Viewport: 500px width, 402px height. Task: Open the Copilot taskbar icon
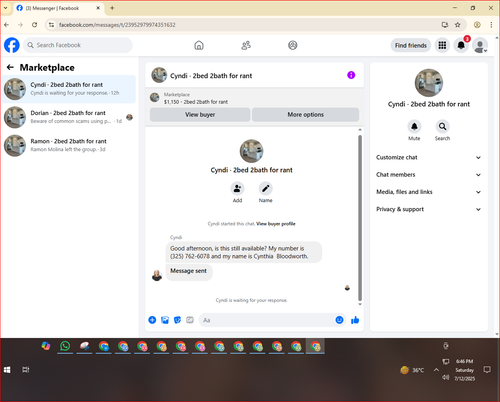[x=46, y=346]
